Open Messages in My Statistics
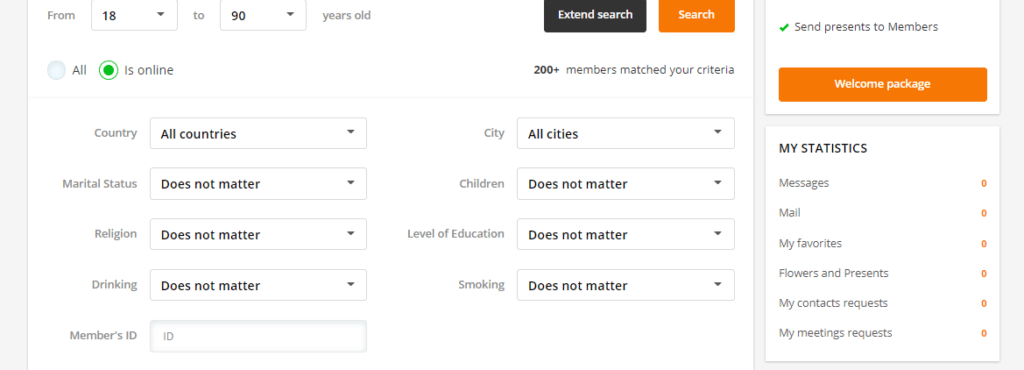The height and width of the screenshot is (370, 1024). pos(804,183)
